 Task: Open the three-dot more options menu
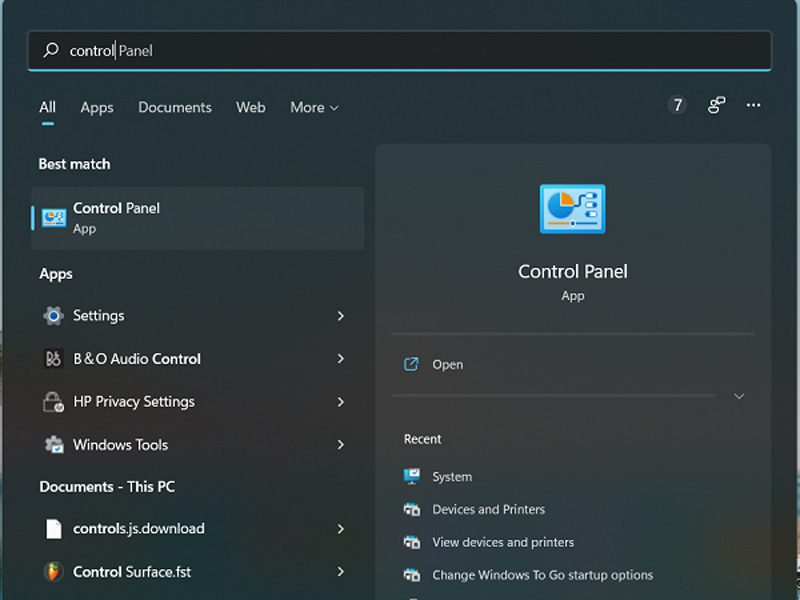(754, 106)
